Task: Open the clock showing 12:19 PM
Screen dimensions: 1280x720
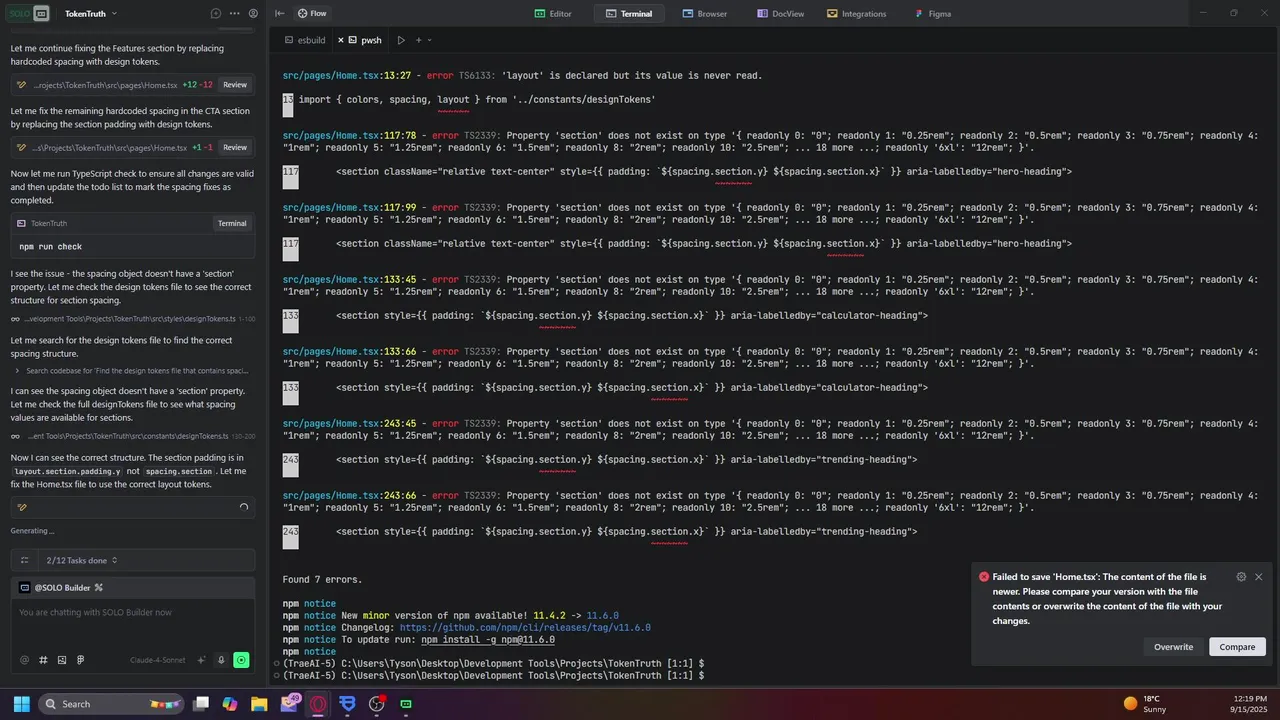Action: [1249, 704]
